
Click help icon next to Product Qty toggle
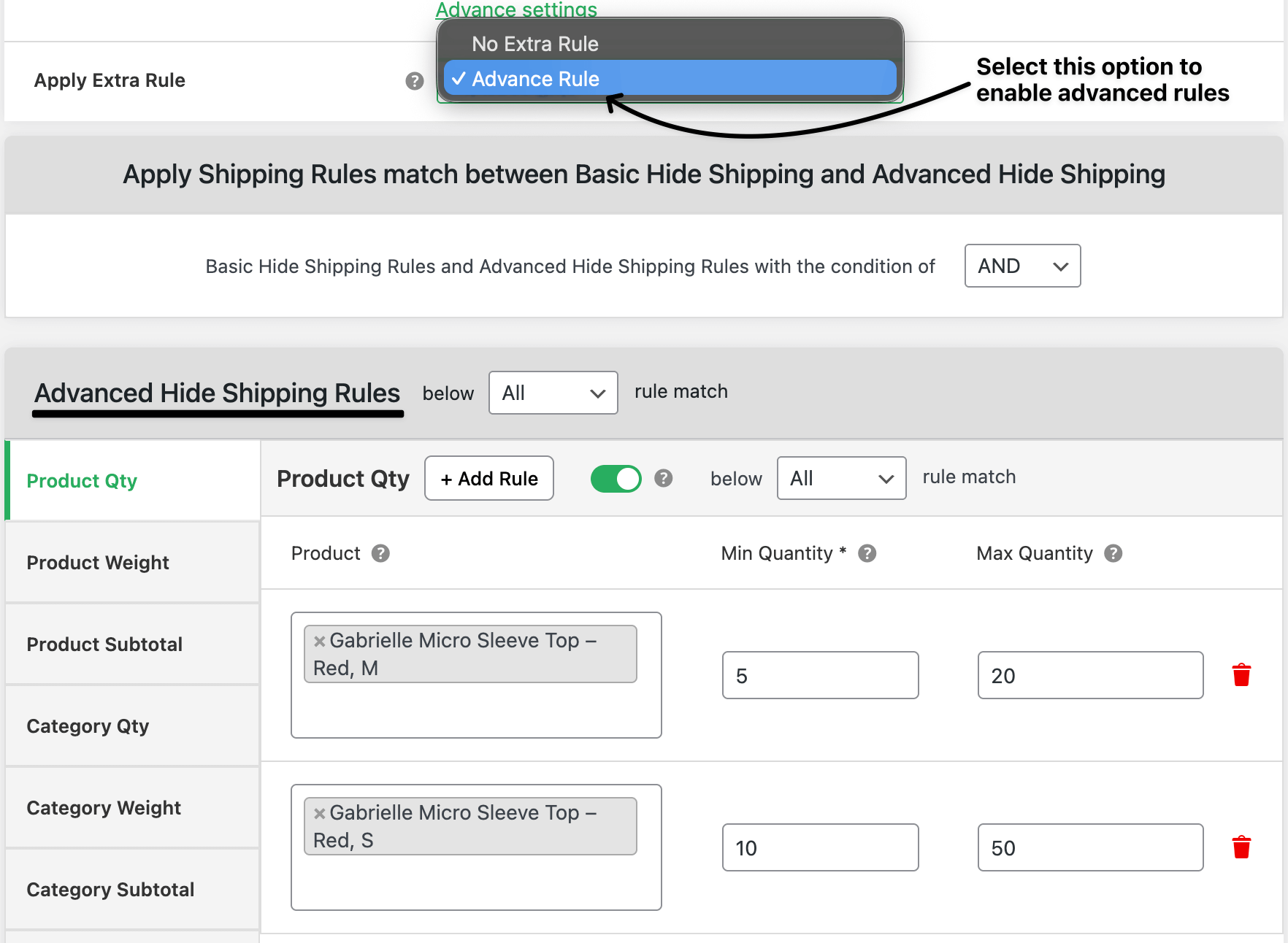pos(663,478)
